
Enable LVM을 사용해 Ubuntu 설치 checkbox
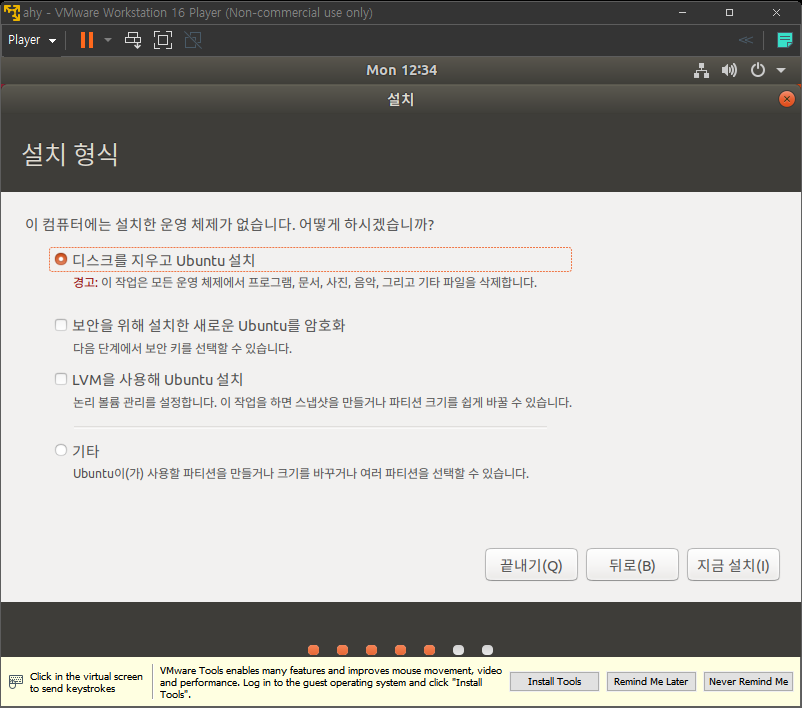[61, 379]
